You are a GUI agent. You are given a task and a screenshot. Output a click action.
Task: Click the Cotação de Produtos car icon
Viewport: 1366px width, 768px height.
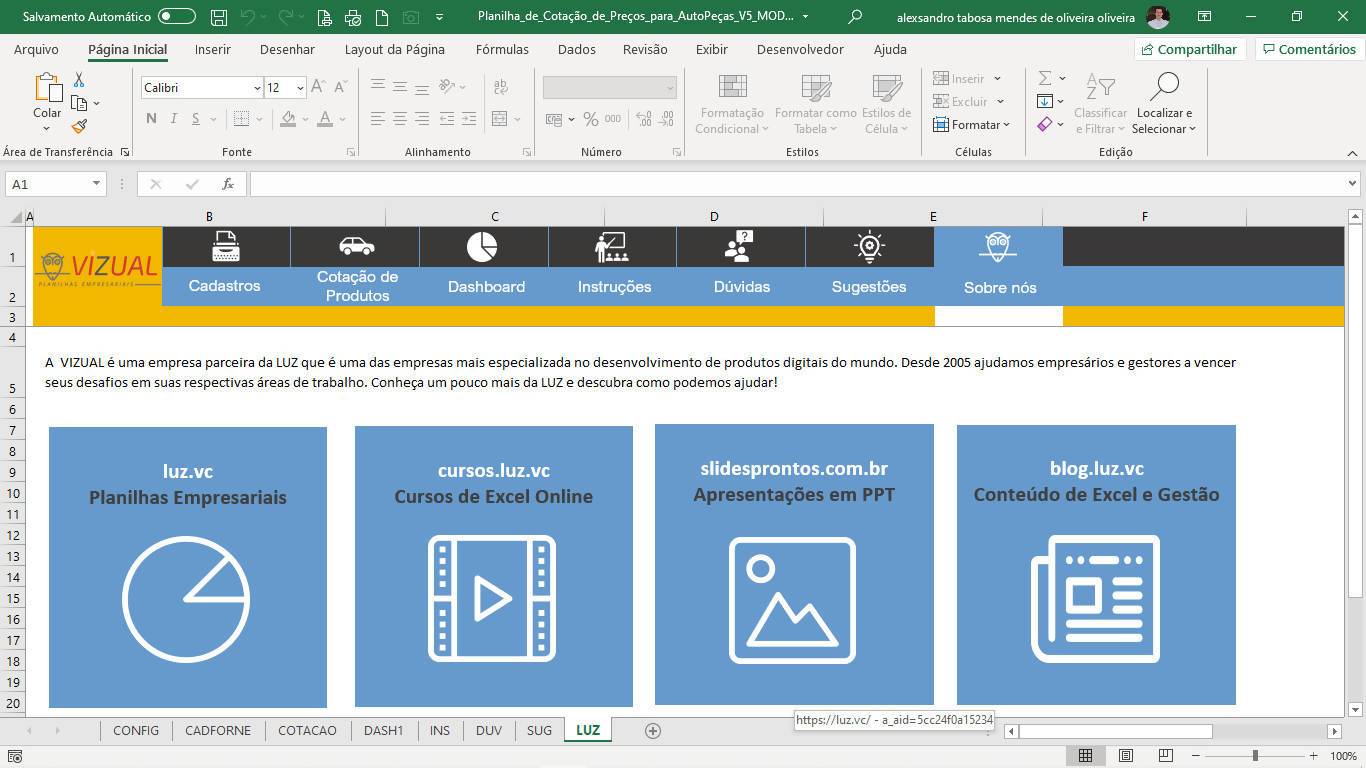[355, 246]
